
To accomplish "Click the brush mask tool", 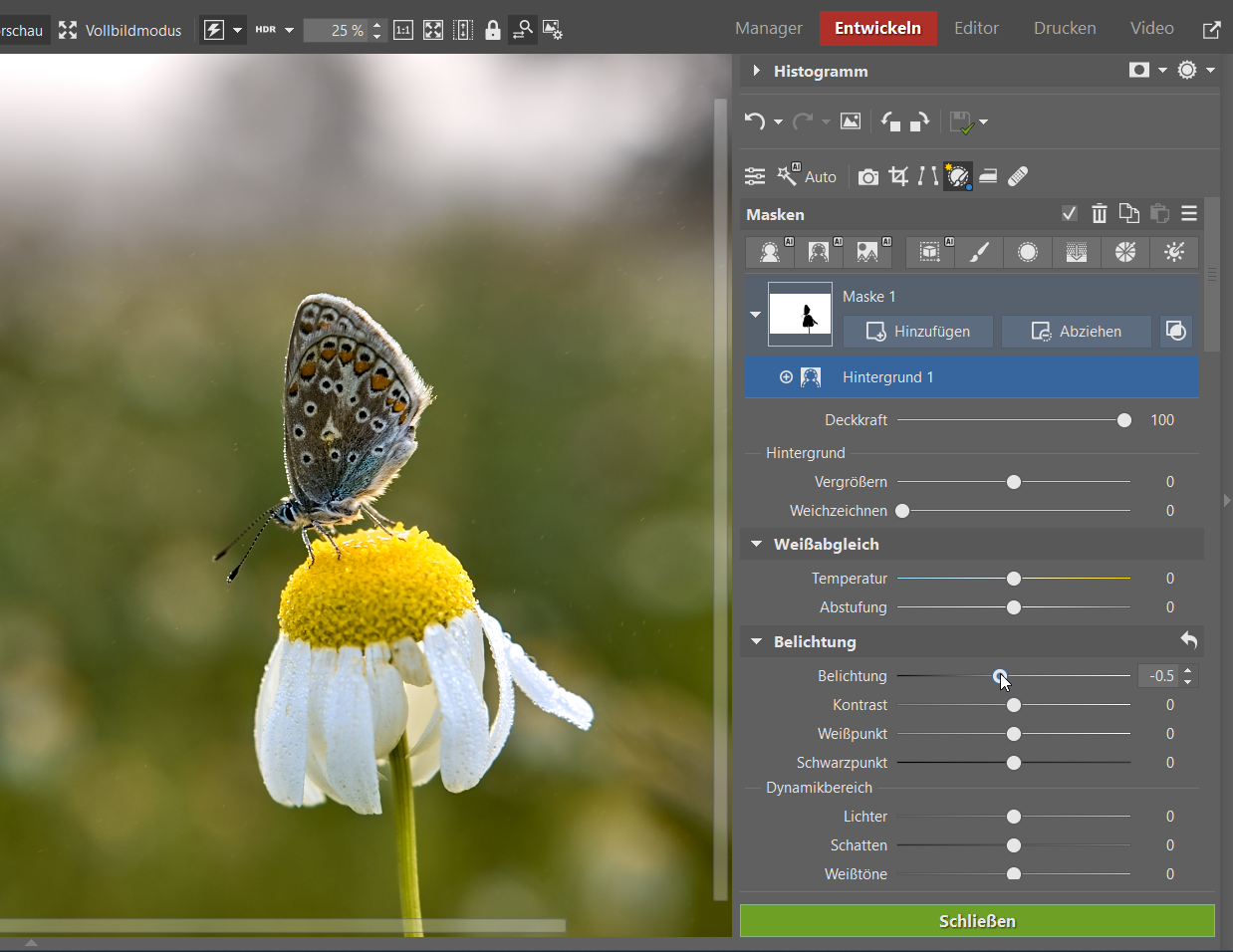I will pyautogui.click(x=979, y=252).
